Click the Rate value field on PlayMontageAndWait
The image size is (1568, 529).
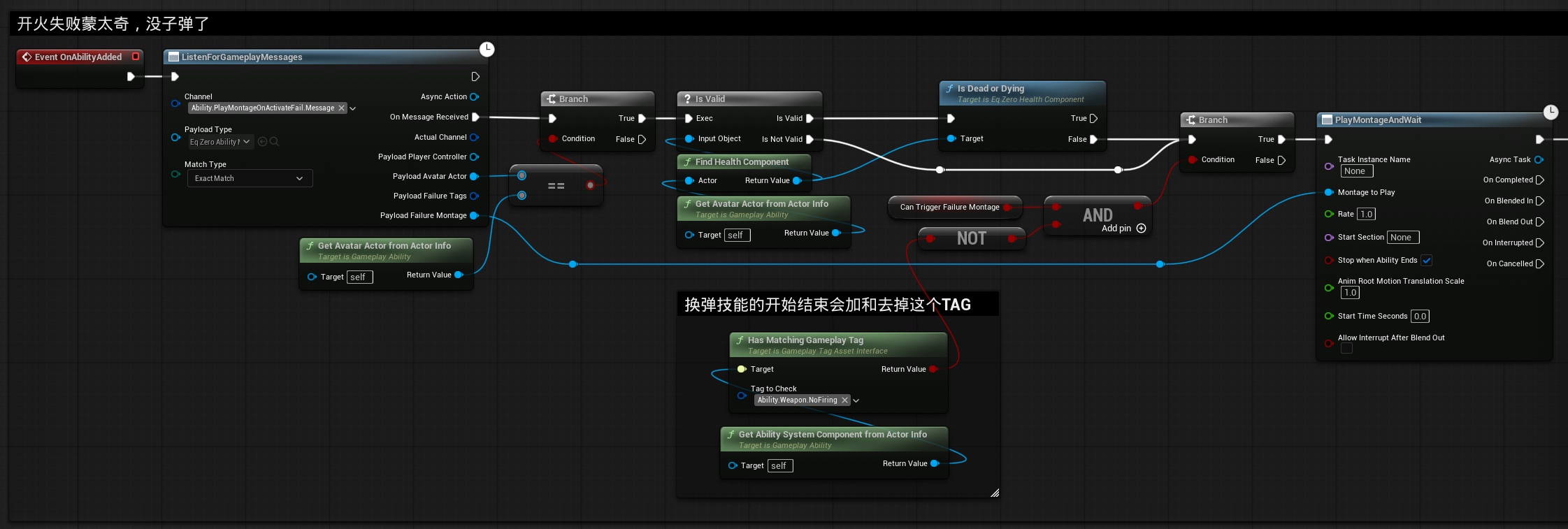click(1366, 215)
